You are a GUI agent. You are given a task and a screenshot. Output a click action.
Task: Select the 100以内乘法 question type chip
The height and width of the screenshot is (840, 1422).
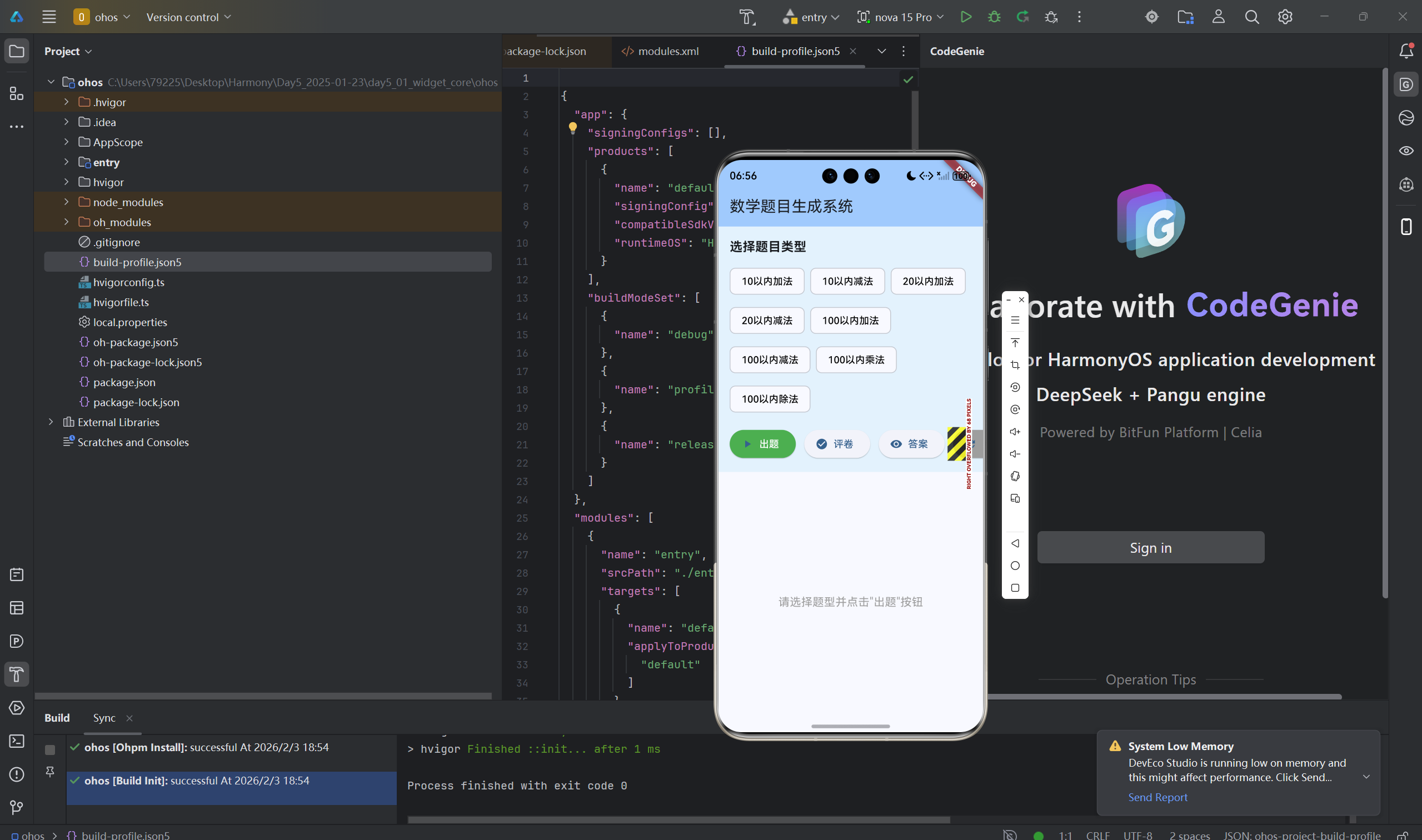click(x=856, y=360)
